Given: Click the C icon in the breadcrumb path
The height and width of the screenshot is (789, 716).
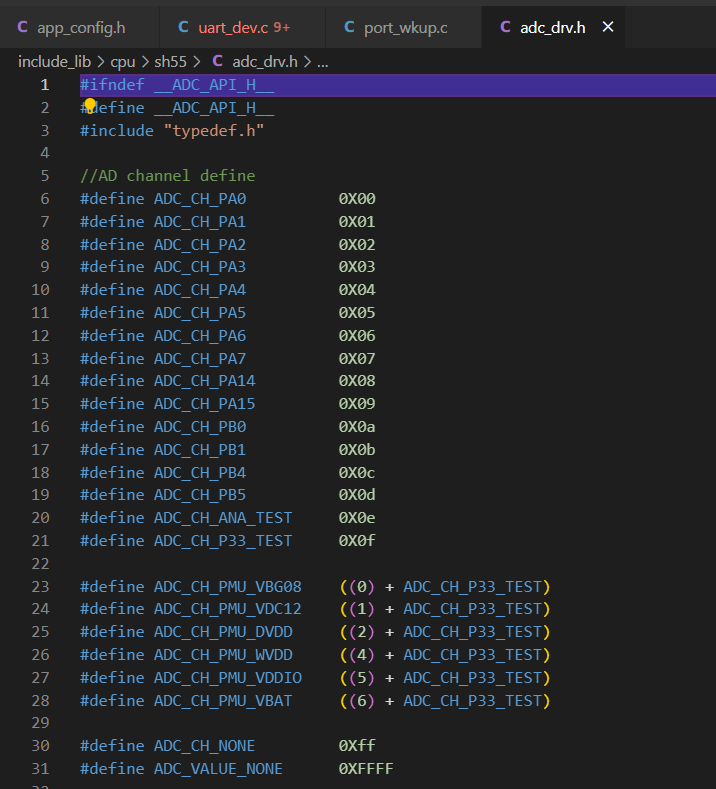Looking at the screenshot, I should point(217,61).
